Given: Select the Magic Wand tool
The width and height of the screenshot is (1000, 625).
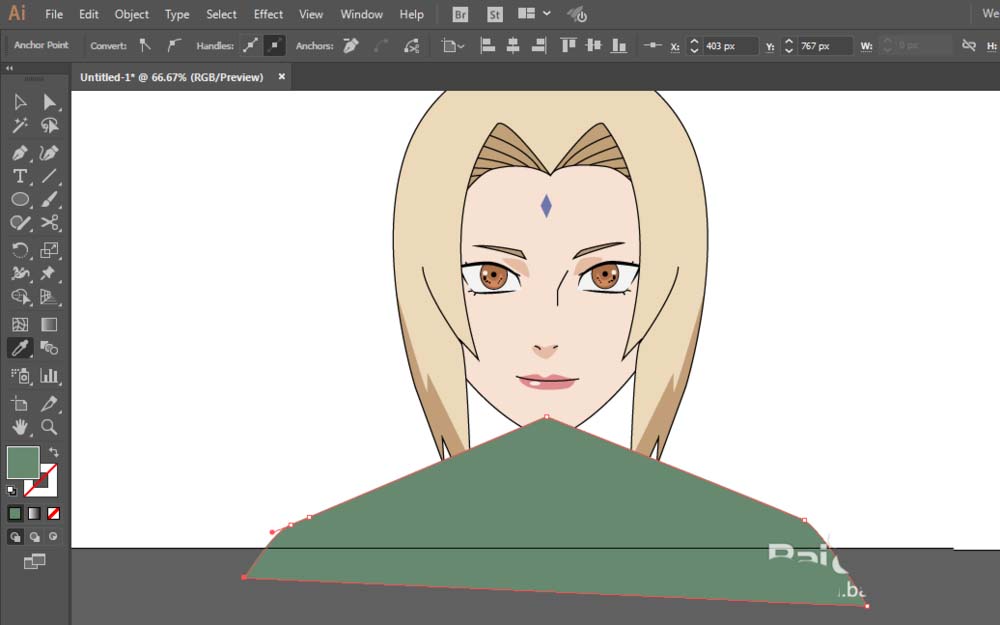Looking at the screenshot, I should pyautogui.click(x=20, y=126).
